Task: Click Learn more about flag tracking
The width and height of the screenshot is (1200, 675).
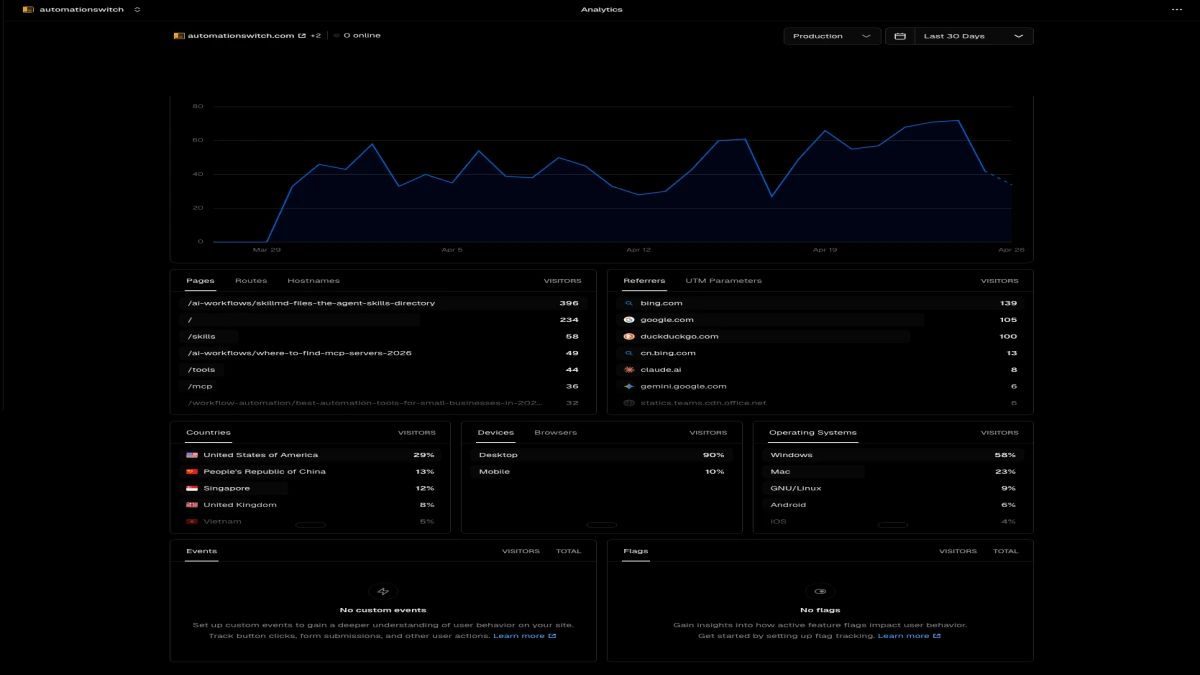Action: (906, 634)
